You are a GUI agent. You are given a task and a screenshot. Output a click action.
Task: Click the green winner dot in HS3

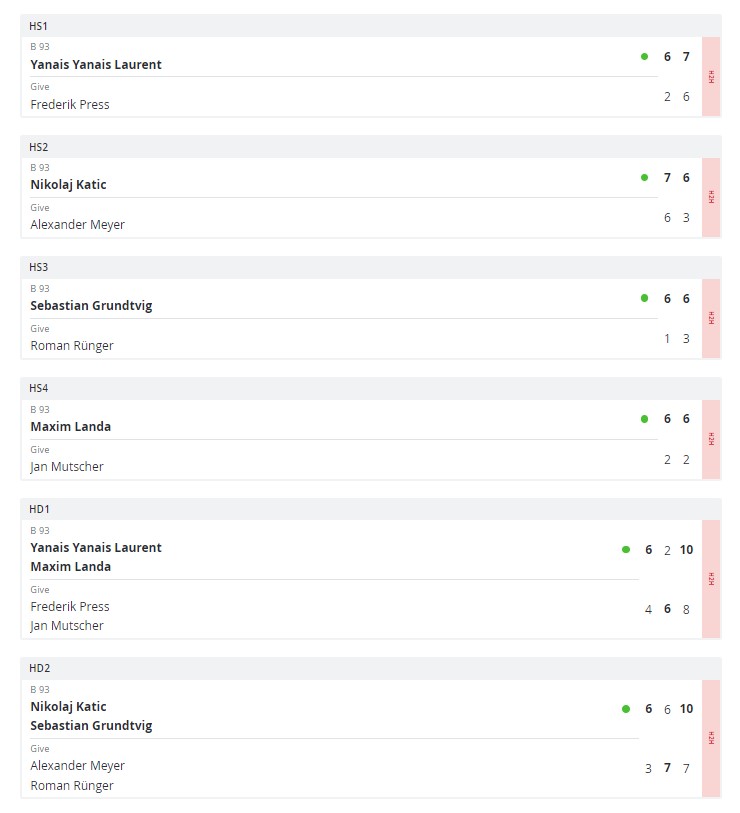coord(644,298)
